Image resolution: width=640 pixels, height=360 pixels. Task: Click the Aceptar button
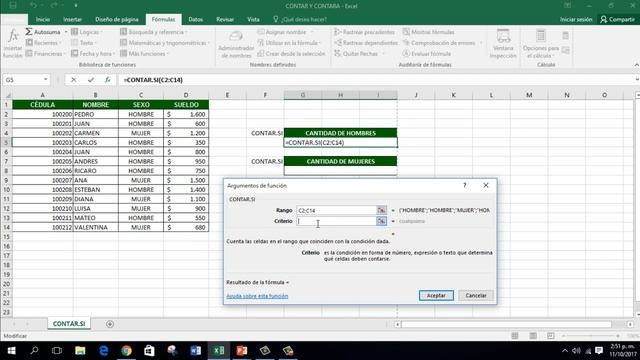[436, 296]
